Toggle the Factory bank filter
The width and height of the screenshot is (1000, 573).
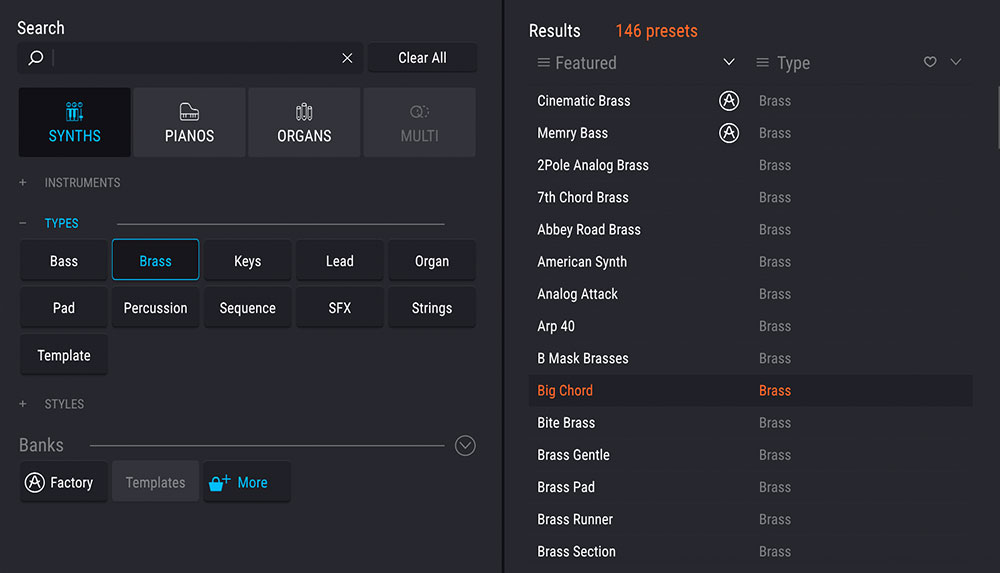click(x=63, y=482)
